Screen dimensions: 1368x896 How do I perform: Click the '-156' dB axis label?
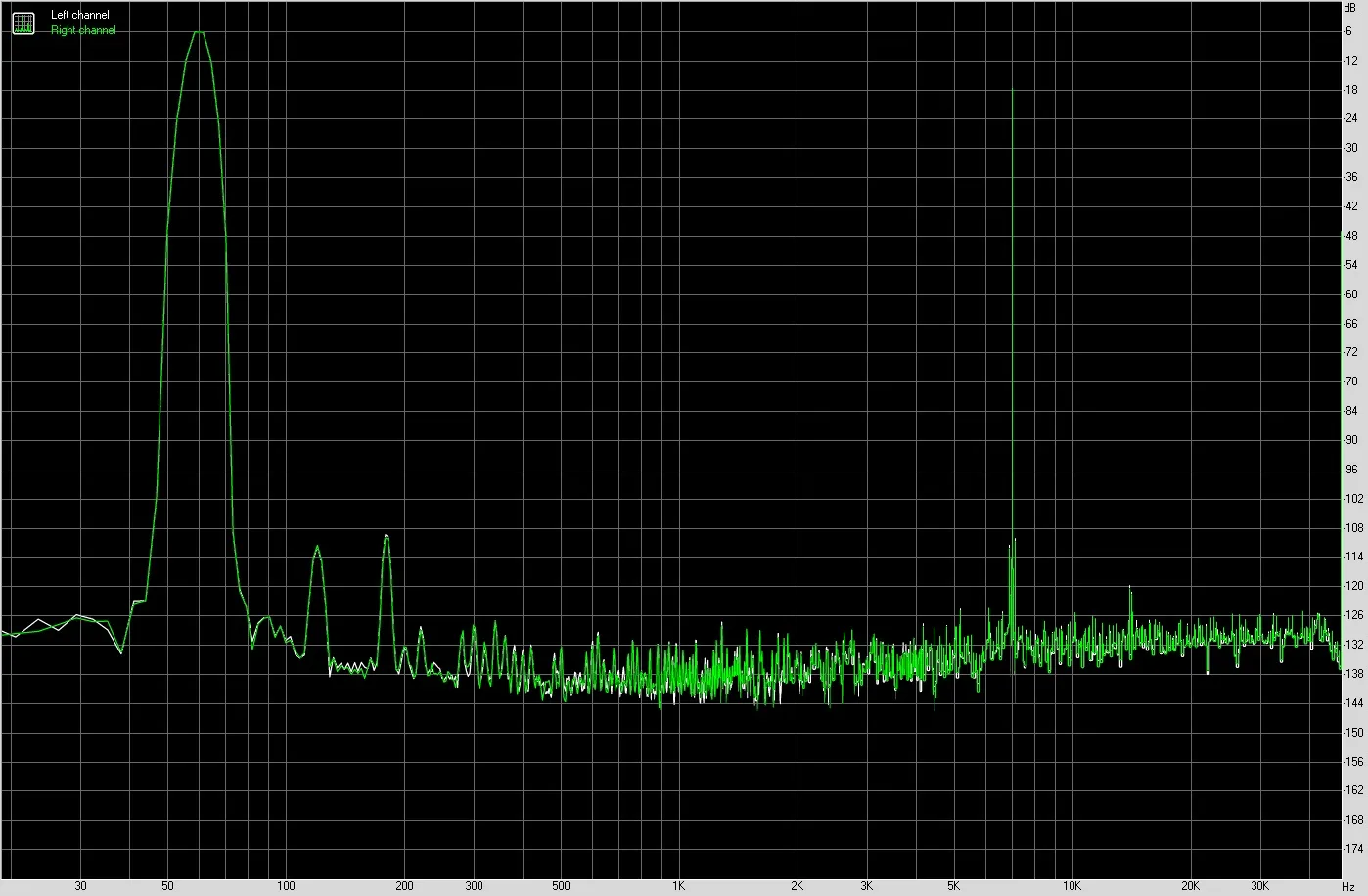pyautogui.click(x=1353, y=761)
